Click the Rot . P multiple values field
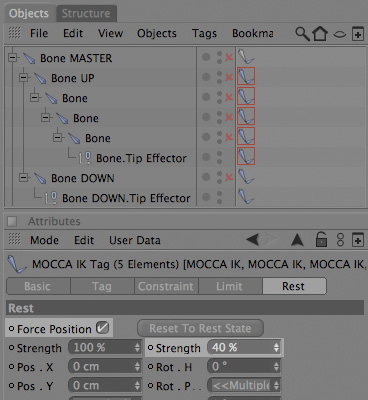This screenshot has height=400, width=368. click(244, 386)
